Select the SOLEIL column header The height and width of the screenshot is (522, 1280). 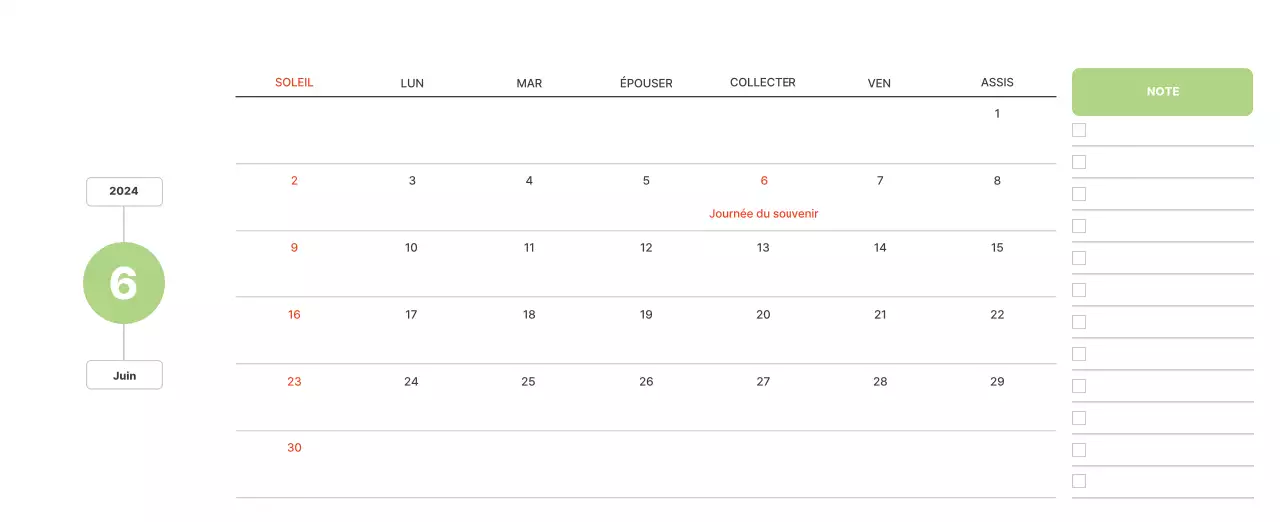tap(294, 83)
